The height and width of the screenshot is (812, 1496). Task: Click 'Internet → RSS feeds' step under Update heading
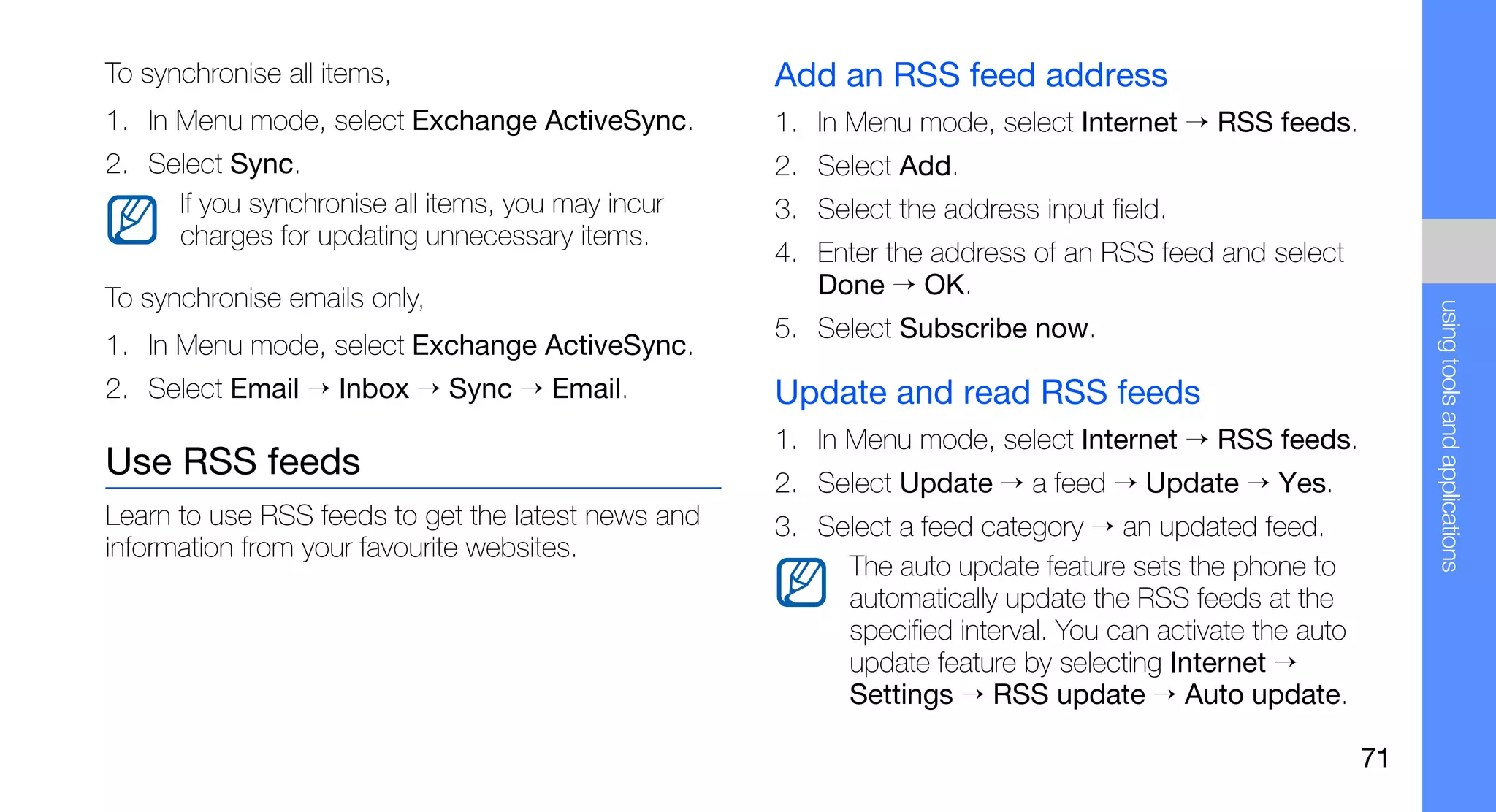click(x=1066, y=440)
